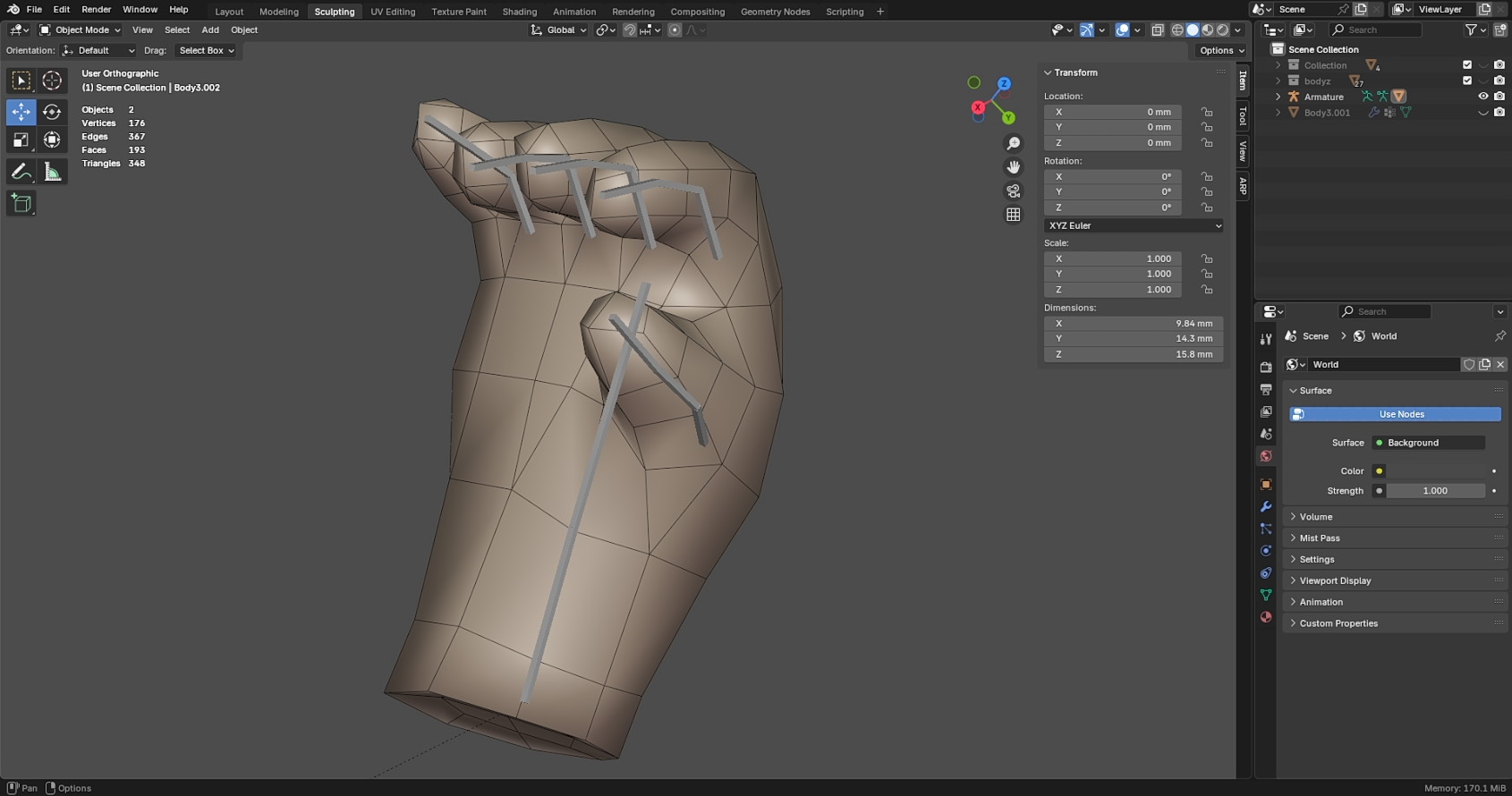Select the Select Box tool

[x=21, y=80]
